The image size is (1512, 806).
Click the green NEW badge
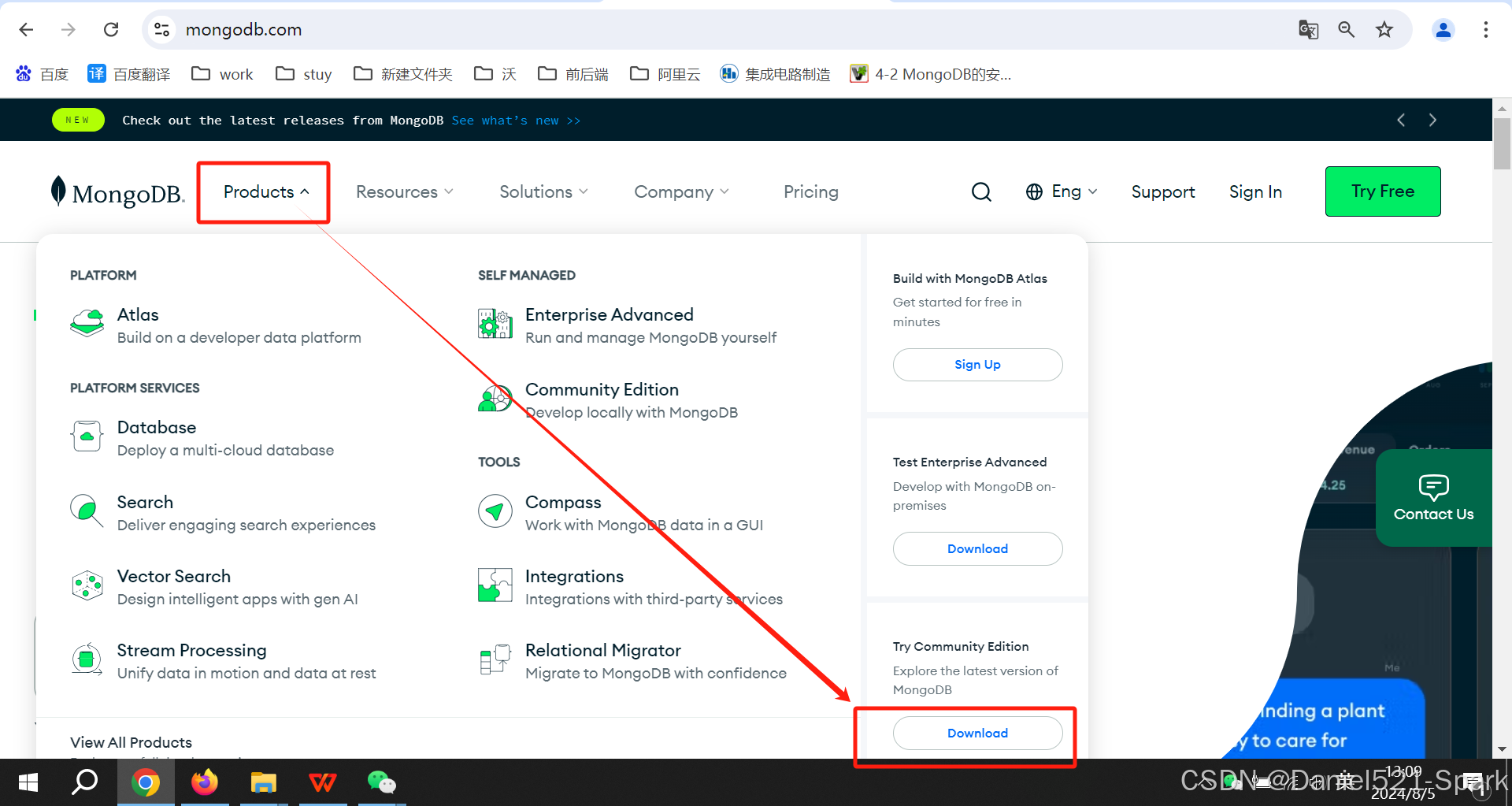click(78, 120)
